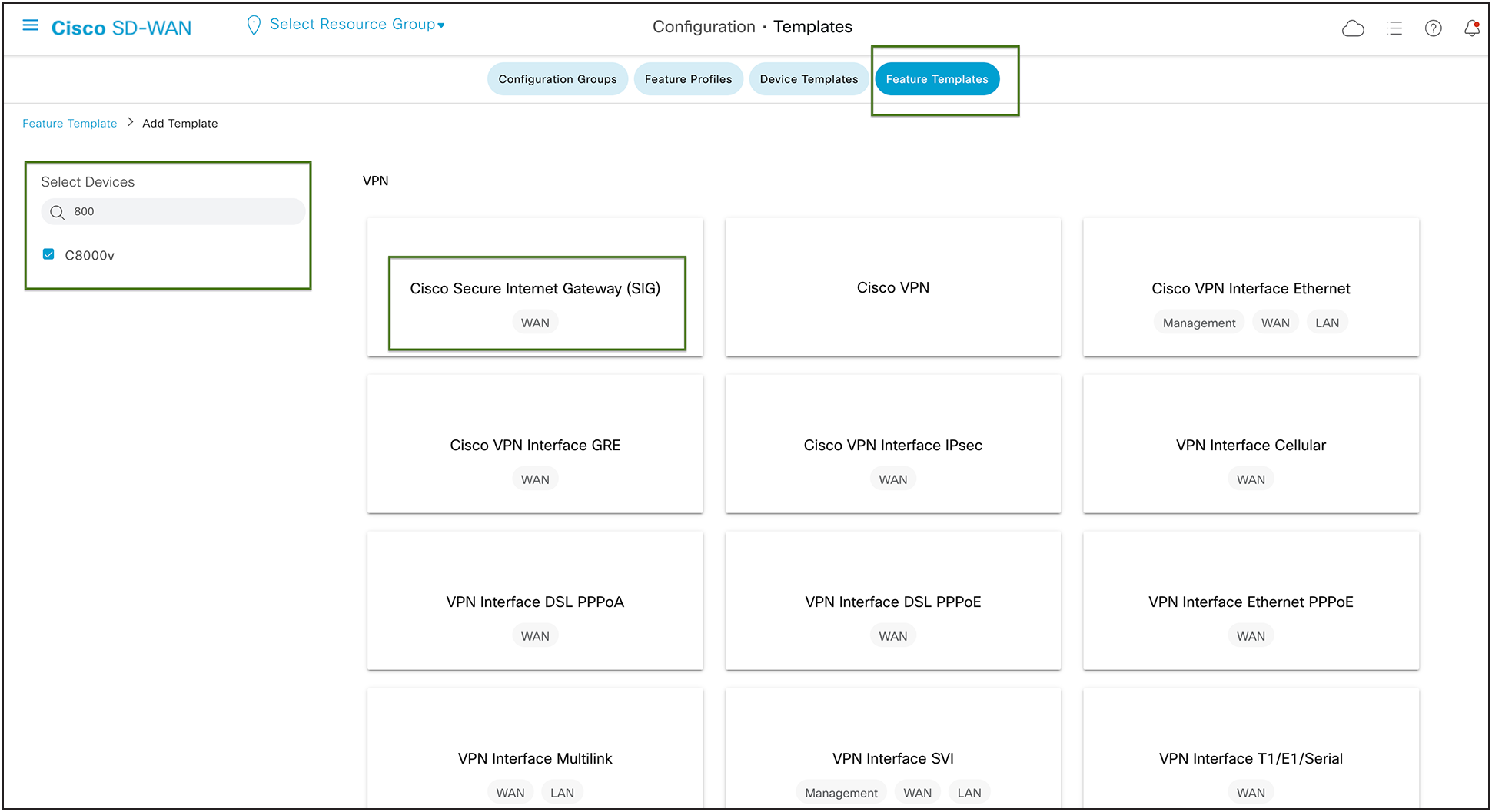
Task: Click LAN tag on Interface Ethernet card
Action: click(1327, 323)
